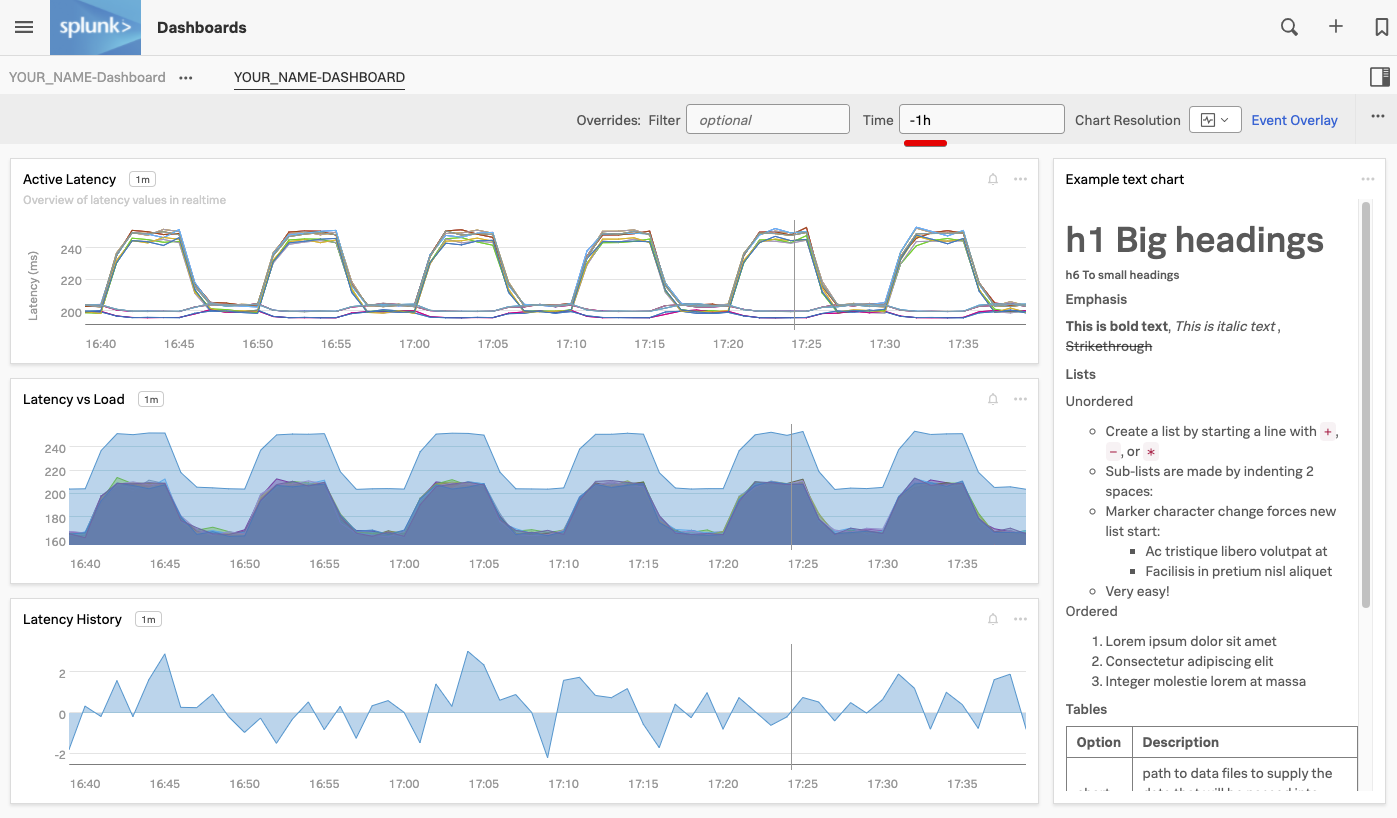
Task: Select the YOUR_NAME-Dashboard group tab
Action: point(87,77)
